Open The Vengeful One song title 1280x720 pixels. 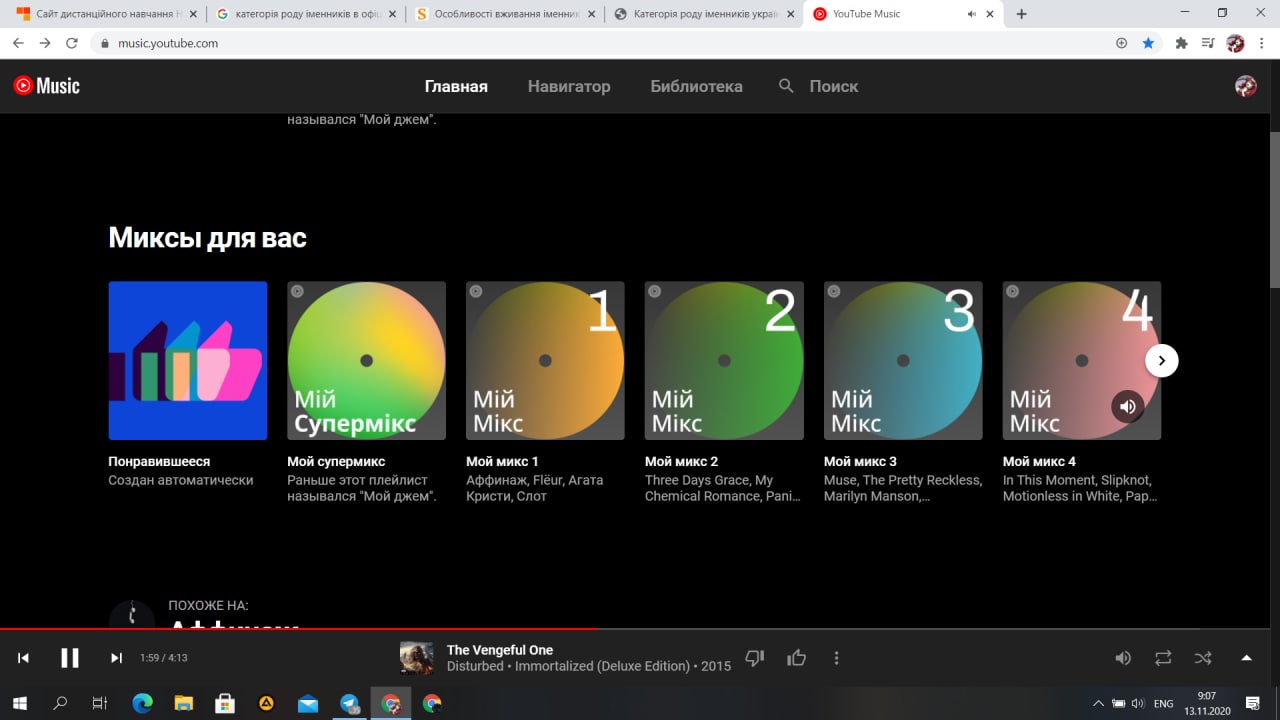pos(499,650)
